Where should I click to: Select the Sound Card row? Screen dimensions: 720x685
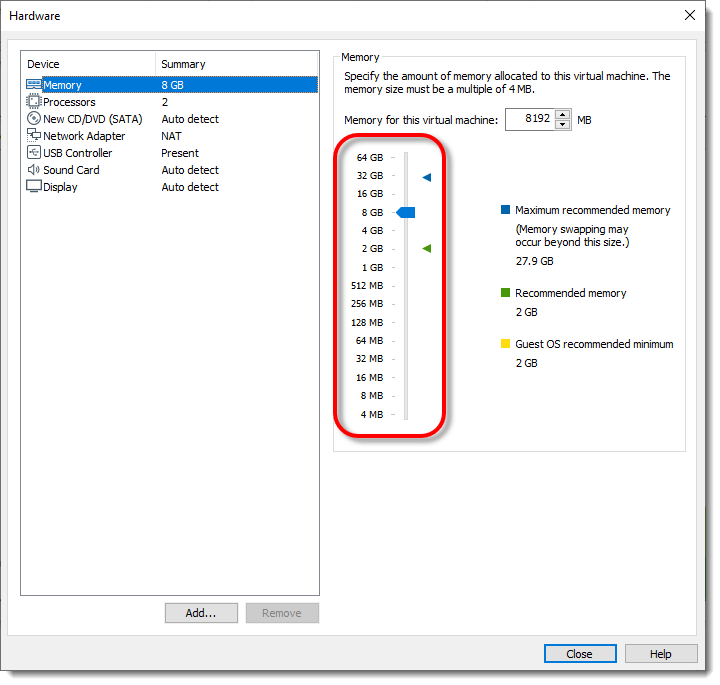tap(172, 170)
